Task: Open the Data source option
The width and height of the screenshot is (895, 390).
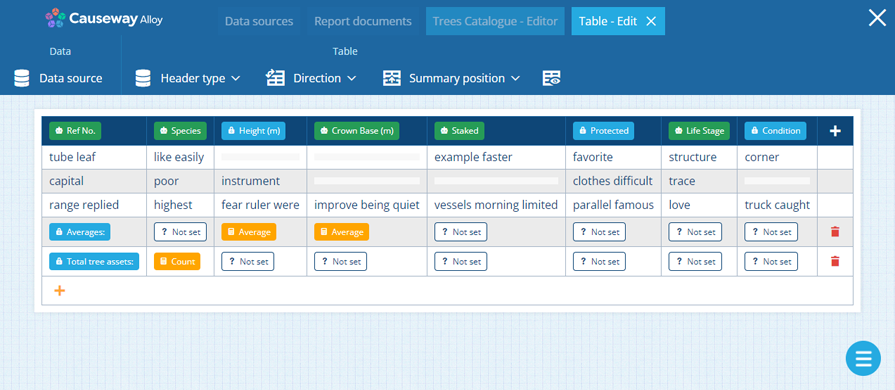Action: pos(58,78)
